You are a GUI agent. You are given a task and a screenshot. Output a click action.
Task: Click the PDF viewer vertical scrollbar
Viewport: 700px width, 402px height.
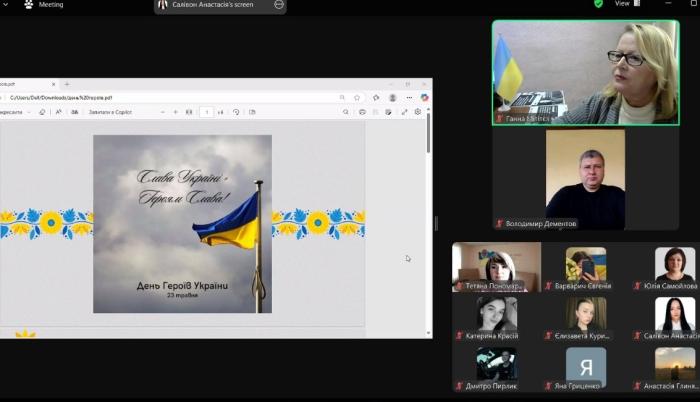pos(429,132)
